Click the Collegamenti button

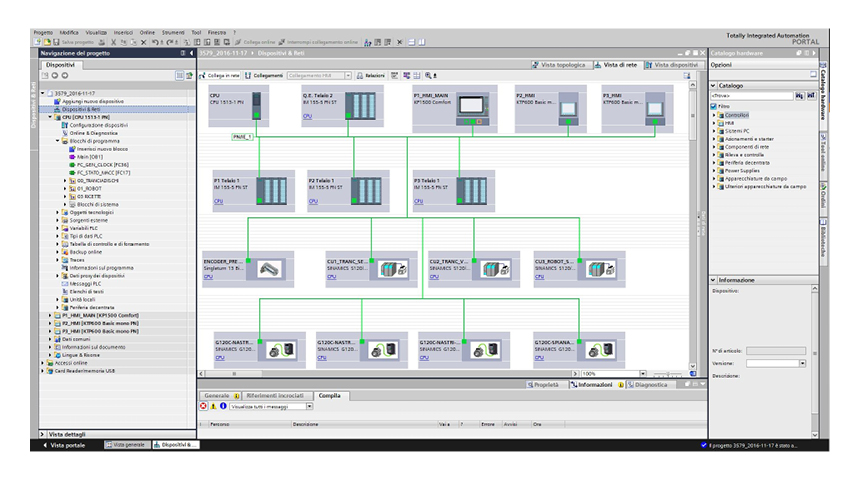(x=264, y=76)
